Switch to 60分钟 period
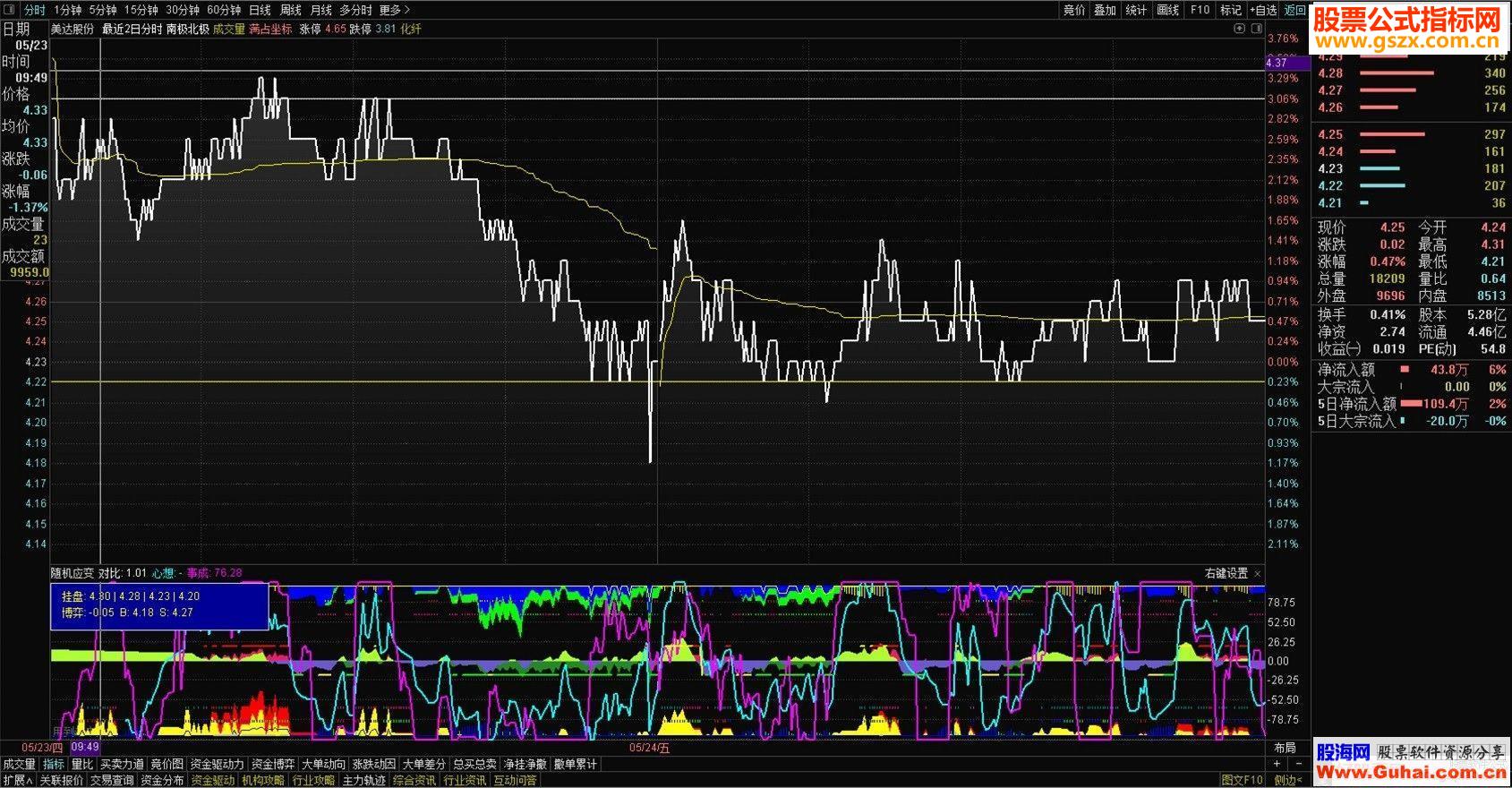Image resolution: width=1512 pixels, height=788 pixels. [x=224, y=10]
